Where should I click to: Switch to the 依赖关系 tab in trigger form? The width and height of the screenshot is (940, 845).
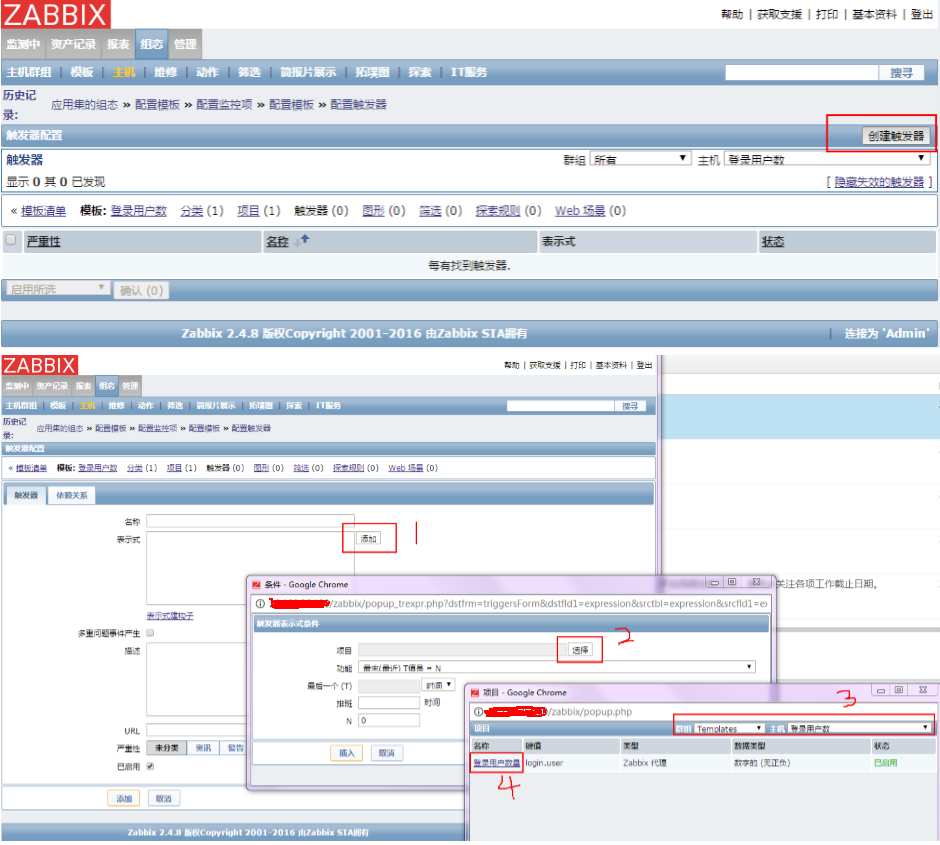tap(72, 495)
